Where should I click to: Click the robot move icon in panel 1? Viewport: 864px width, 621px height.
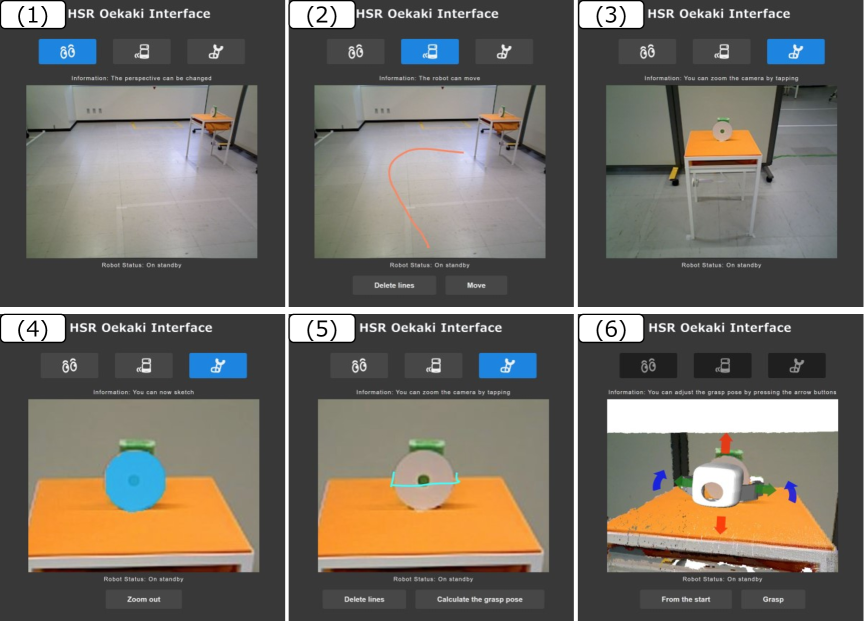coord(142,52)
